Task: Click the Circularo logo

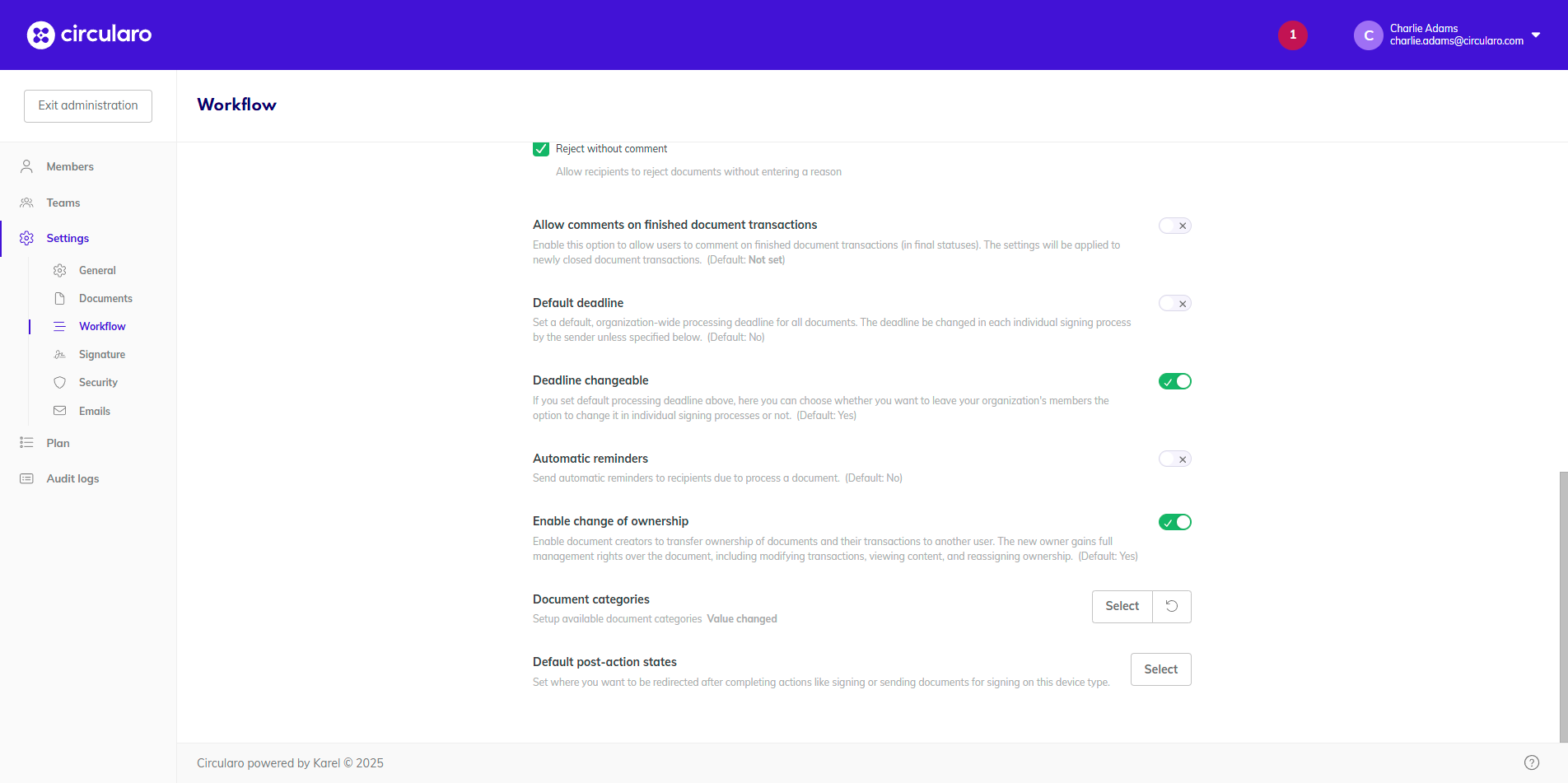Action: [88, 35]
